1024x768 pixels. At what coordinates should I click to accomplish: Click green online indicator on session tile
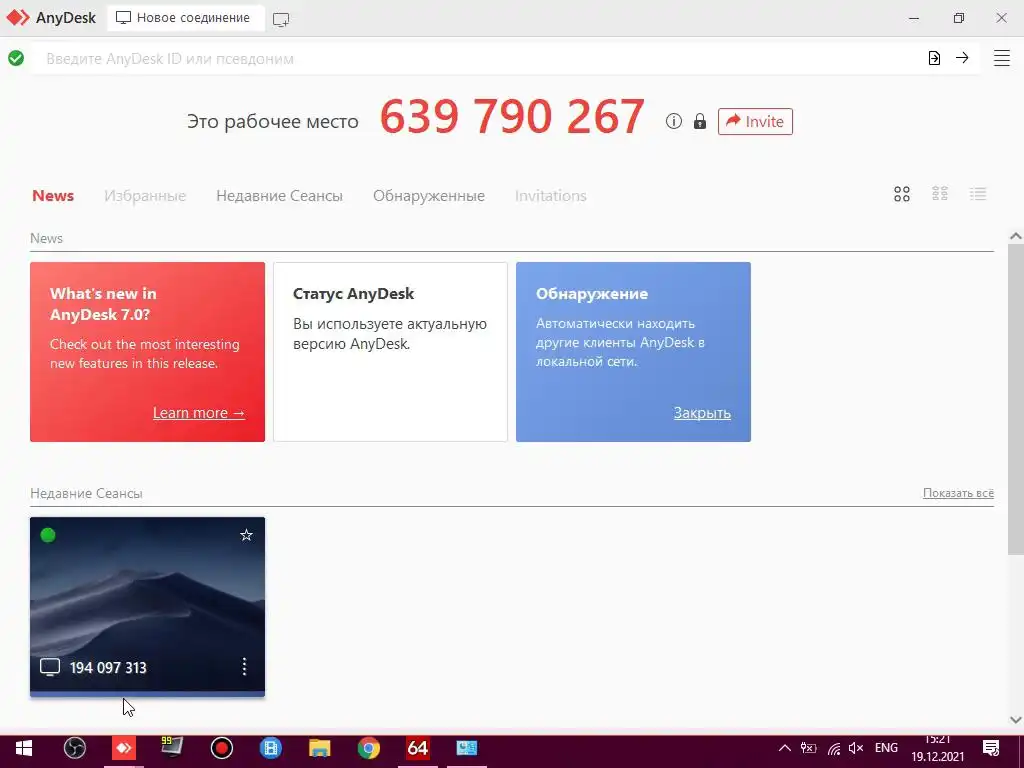point(48,536)
